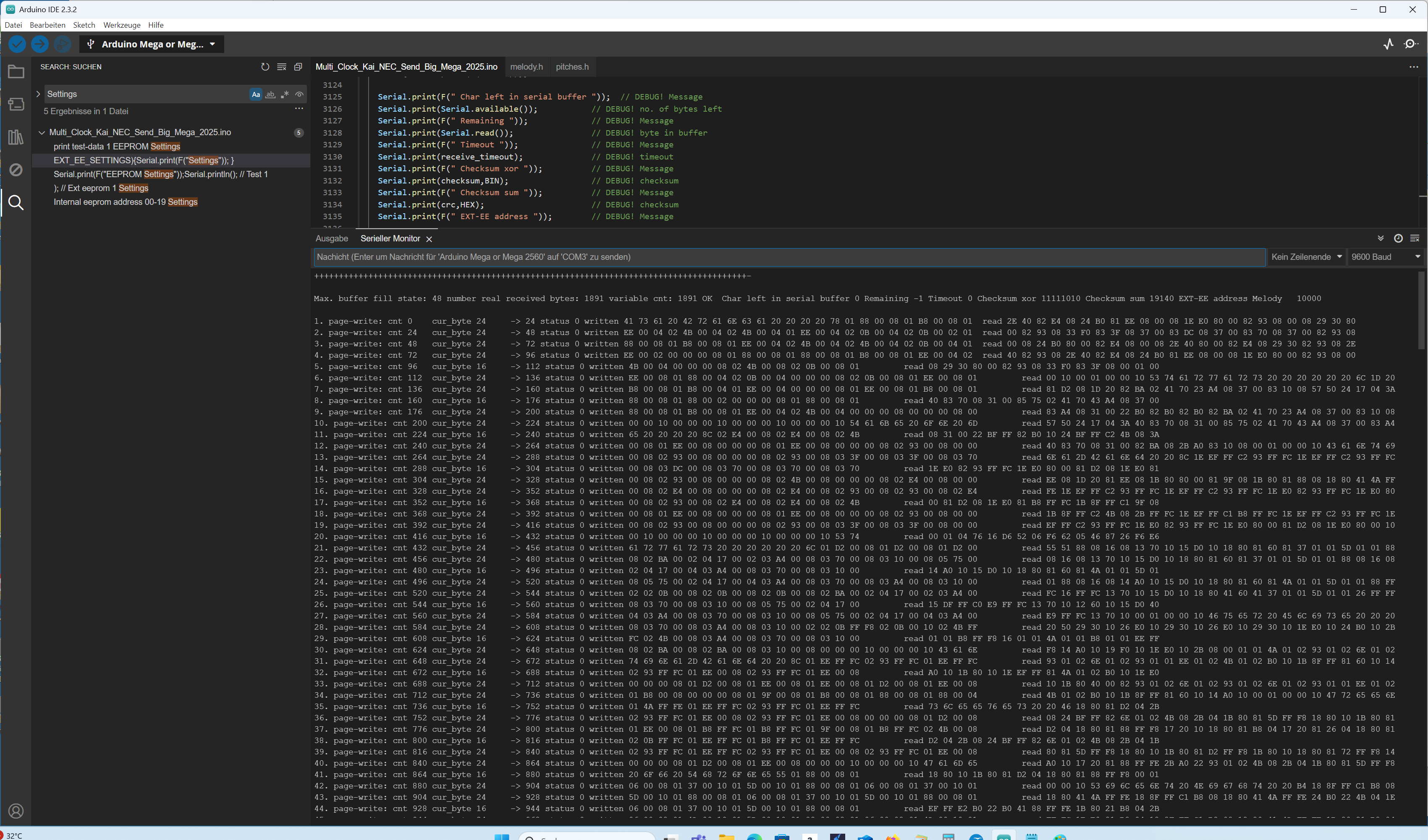This screenshot has width=1428, height=840.
Task: Open the Library Manager books icon
Action: click(x=16, y=137)
